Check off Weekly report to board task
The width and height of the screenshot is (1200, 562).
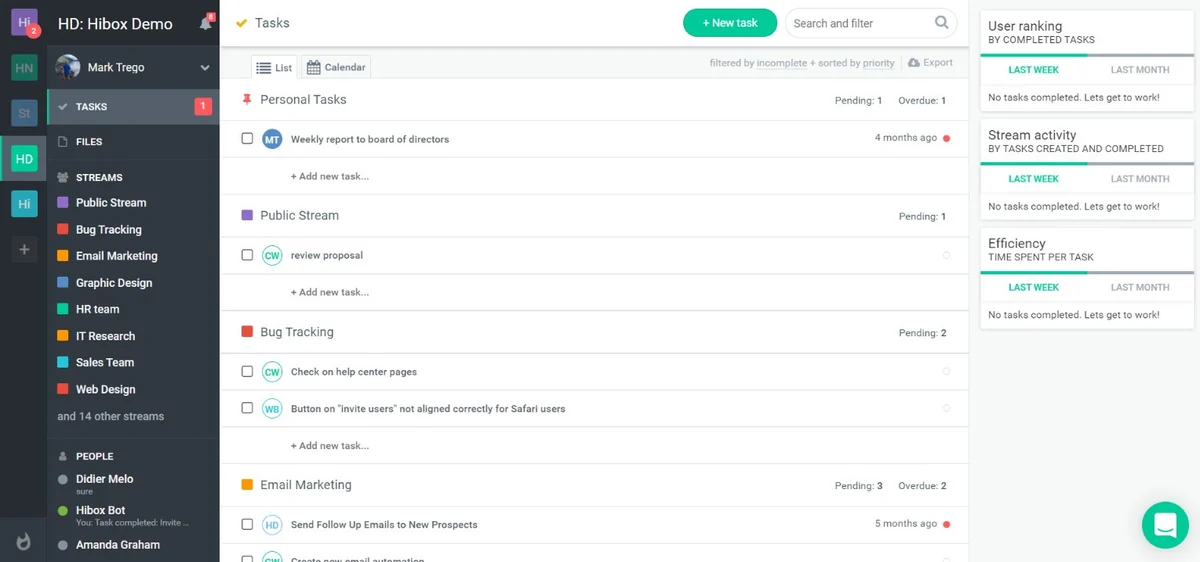pyautogui.click(x=247, y=139)
